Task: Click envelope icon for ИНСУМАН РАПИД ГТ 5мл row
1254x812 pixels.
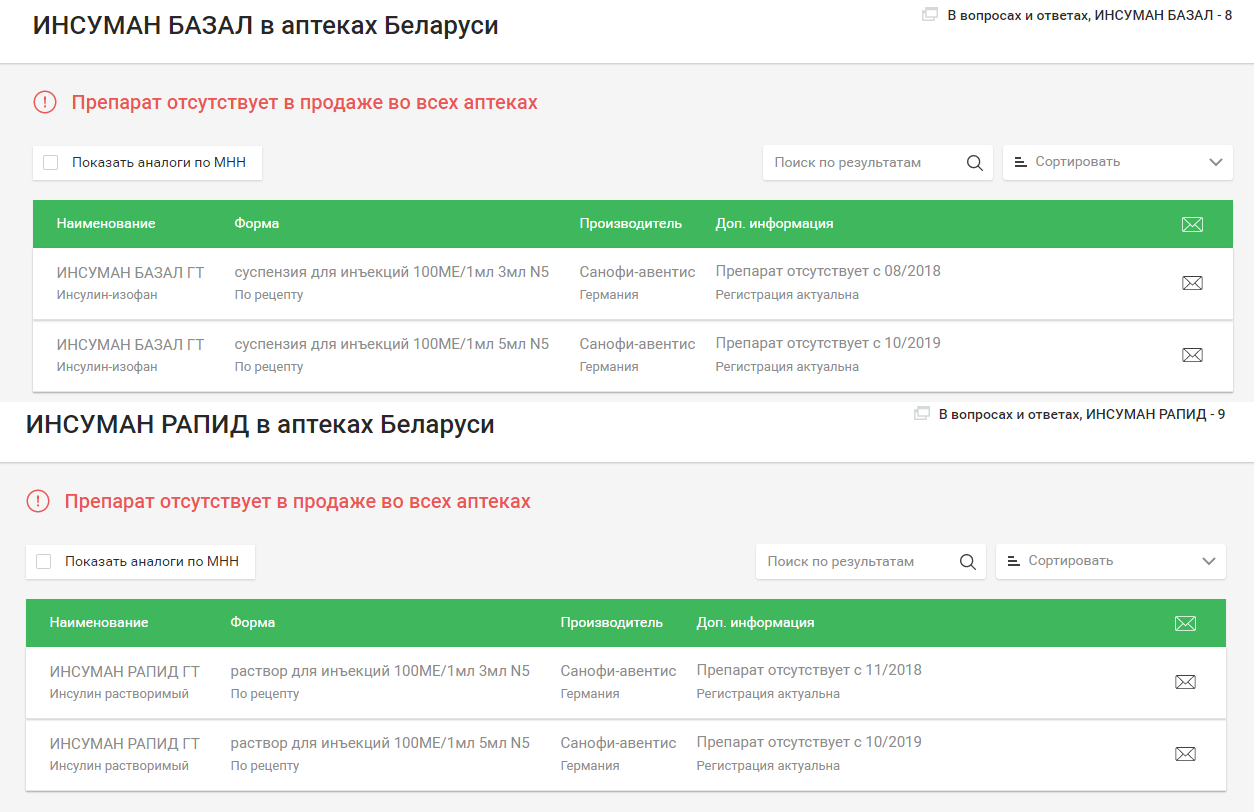Action: click(1185, 754)
